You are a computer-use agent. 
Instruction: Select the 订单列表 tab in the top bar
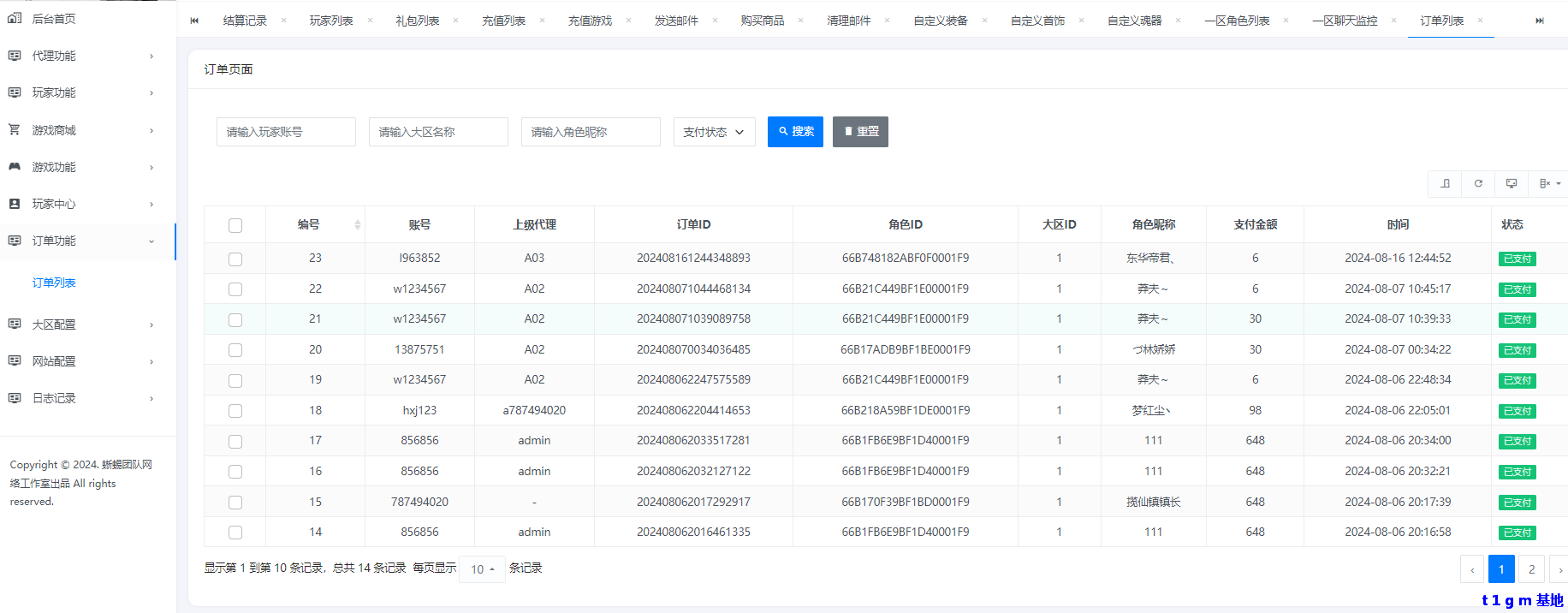(1442, 21)
